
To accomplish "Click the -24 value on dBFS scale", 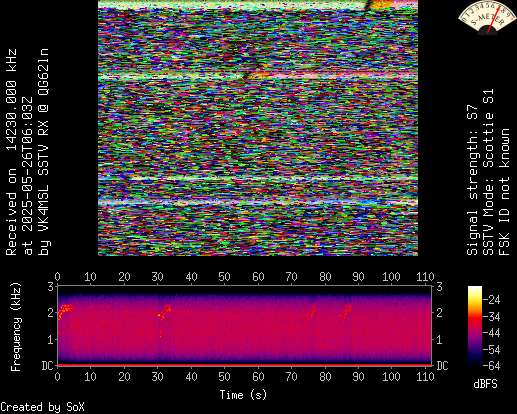I will [492, 300].
